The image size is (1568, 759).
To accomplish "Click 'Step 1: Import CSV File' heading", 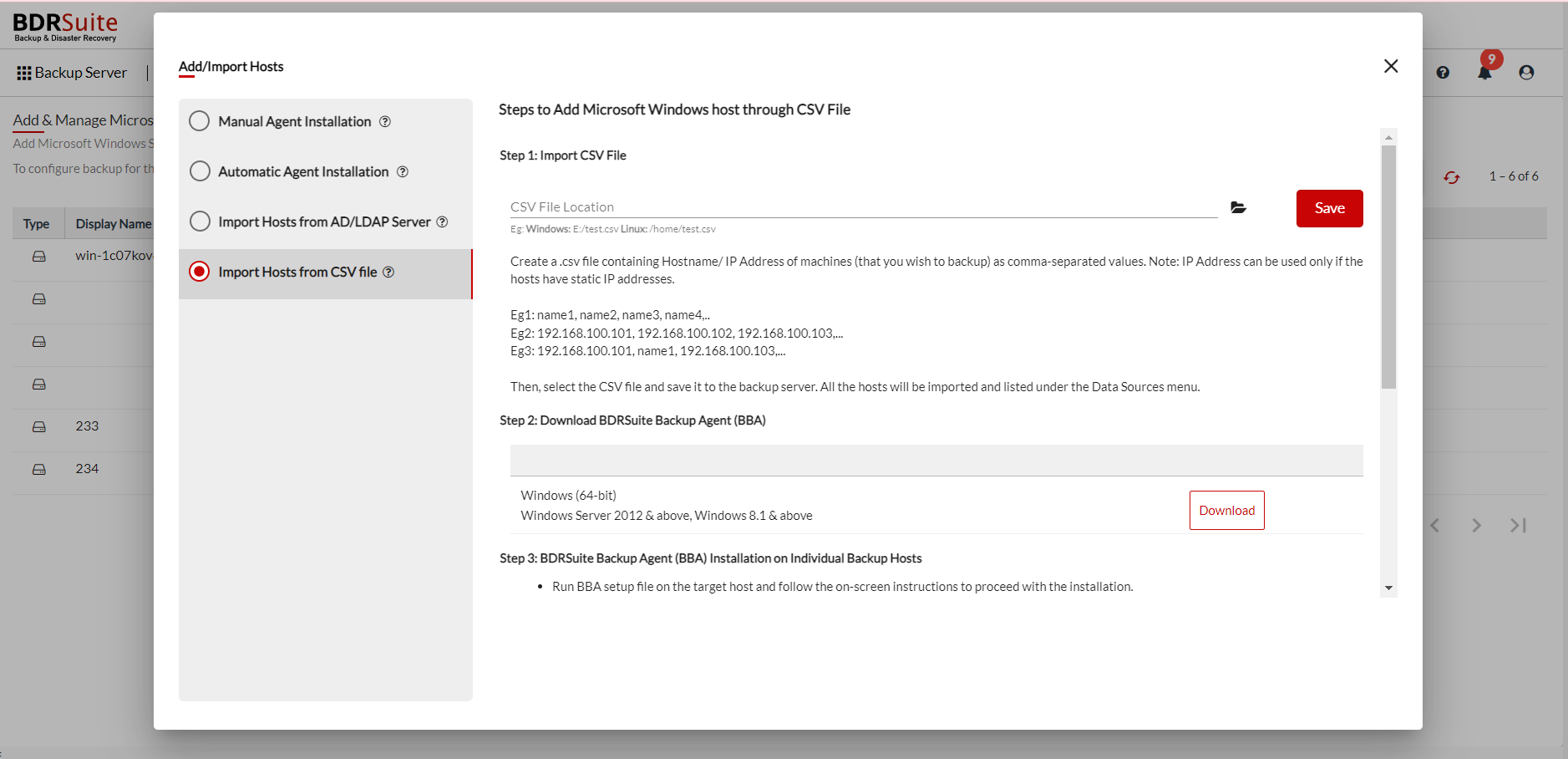I will pos(563,155).
